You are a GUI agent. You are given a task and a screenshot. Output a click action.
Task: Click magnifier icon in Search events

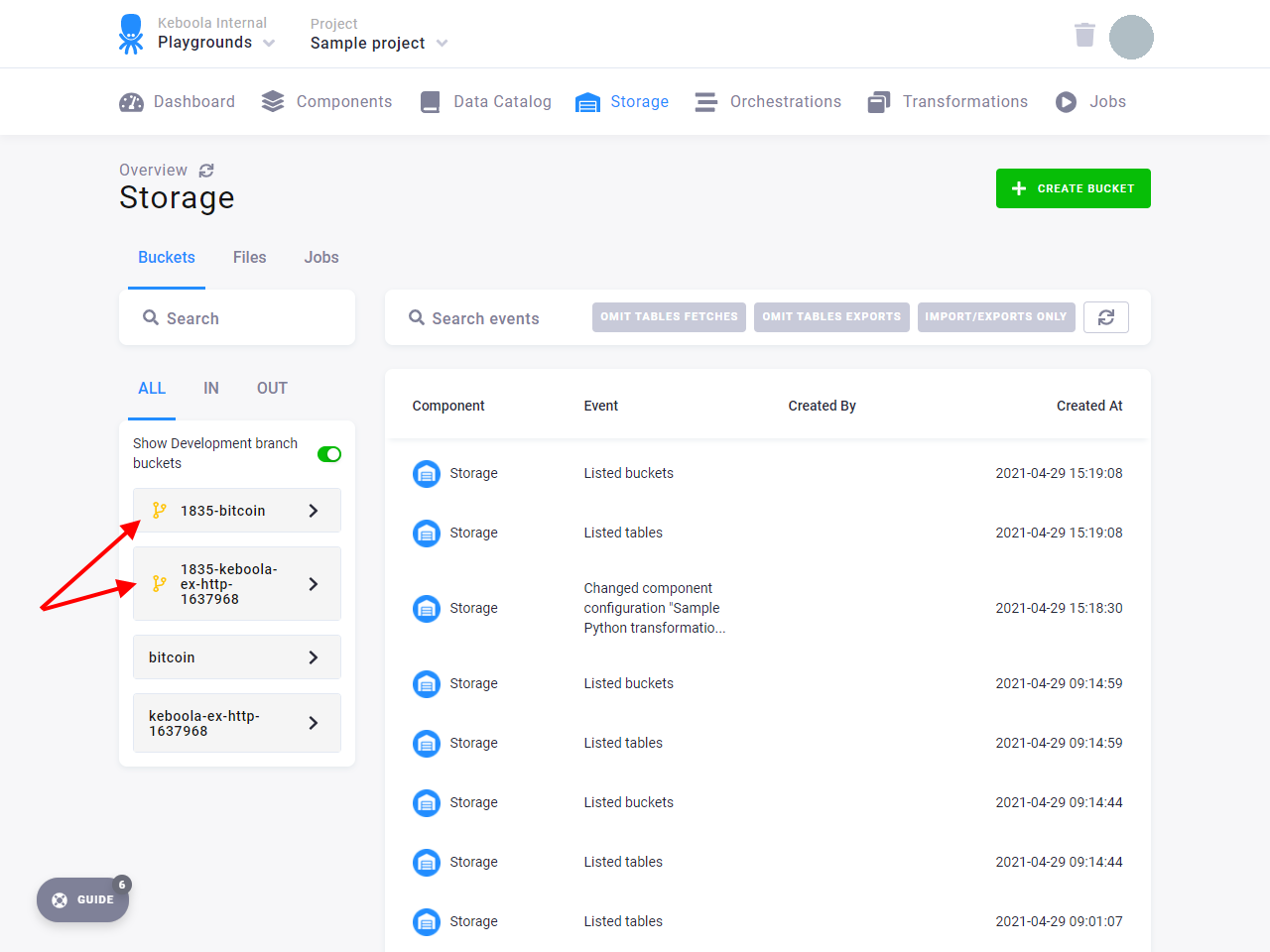tap(417, 317)
